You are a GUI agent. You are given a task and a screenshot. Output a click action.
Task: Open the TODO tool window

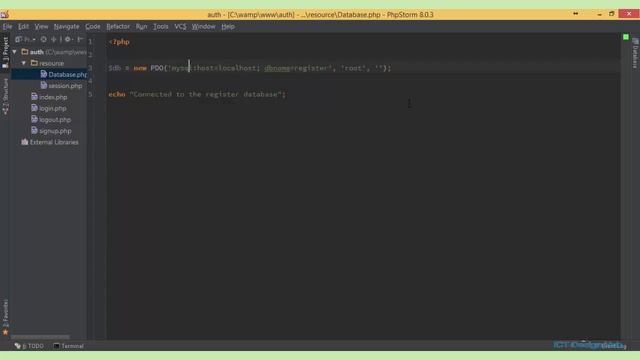[x=29, y=346]
